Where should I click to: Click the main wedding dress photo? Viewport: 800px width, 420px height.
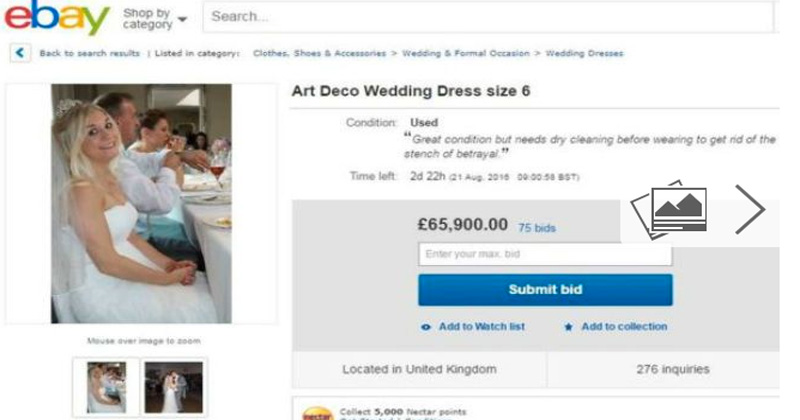[142, 203]
